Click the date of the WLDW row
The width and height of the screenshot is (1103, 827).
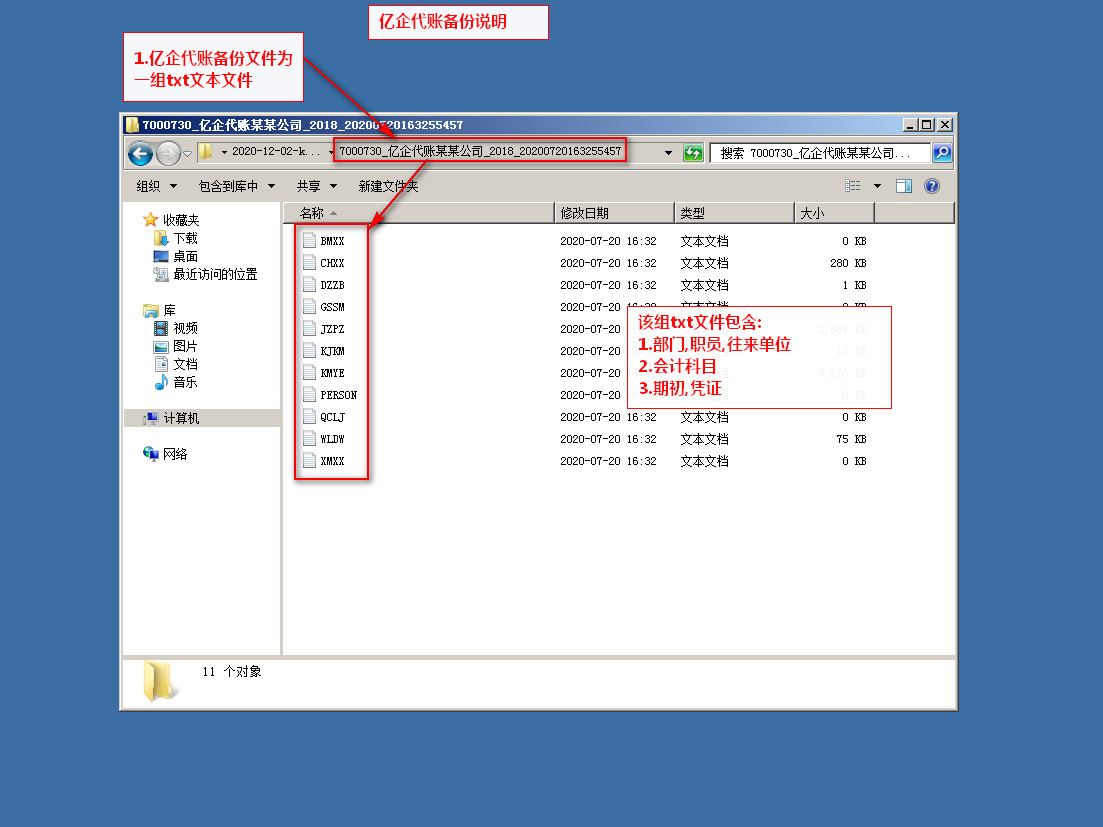tap(608, 439)
